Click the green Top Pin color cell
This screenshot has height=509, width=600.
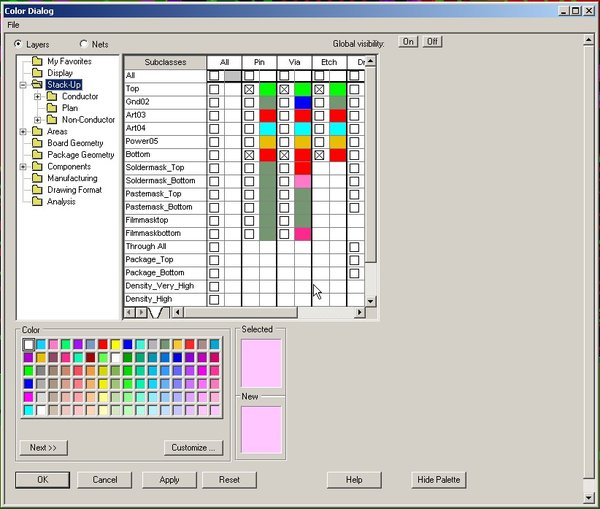coord(267,90)
